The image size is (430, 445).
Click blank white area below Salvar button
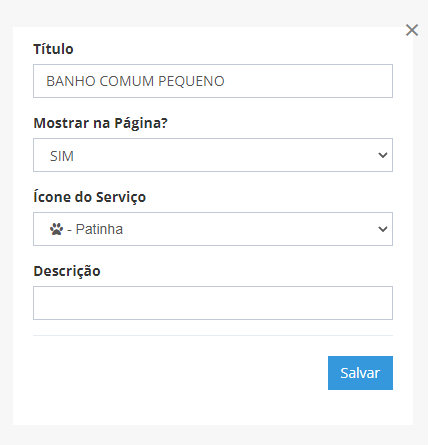360,407
